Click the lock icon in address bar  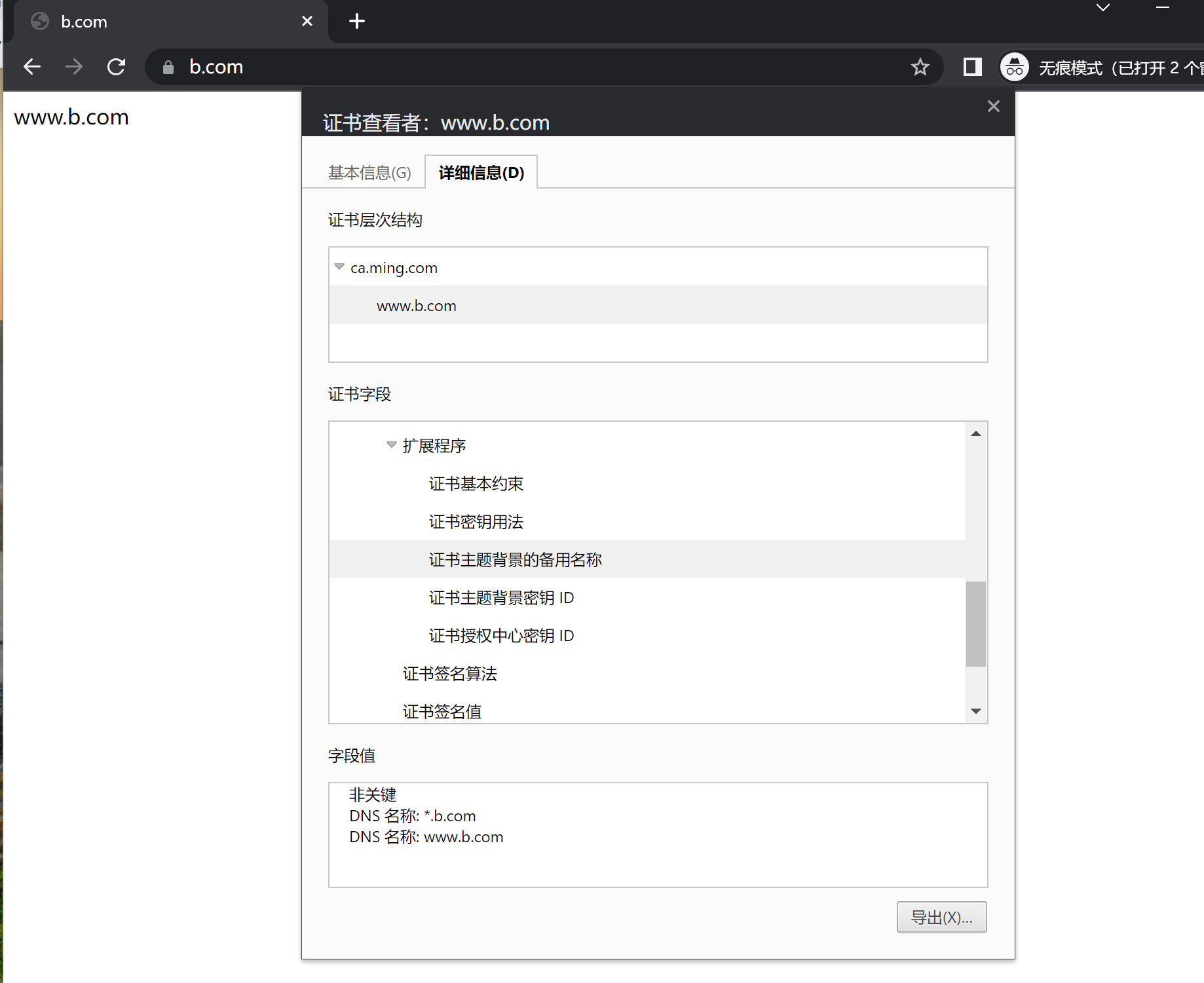[168, 67]
